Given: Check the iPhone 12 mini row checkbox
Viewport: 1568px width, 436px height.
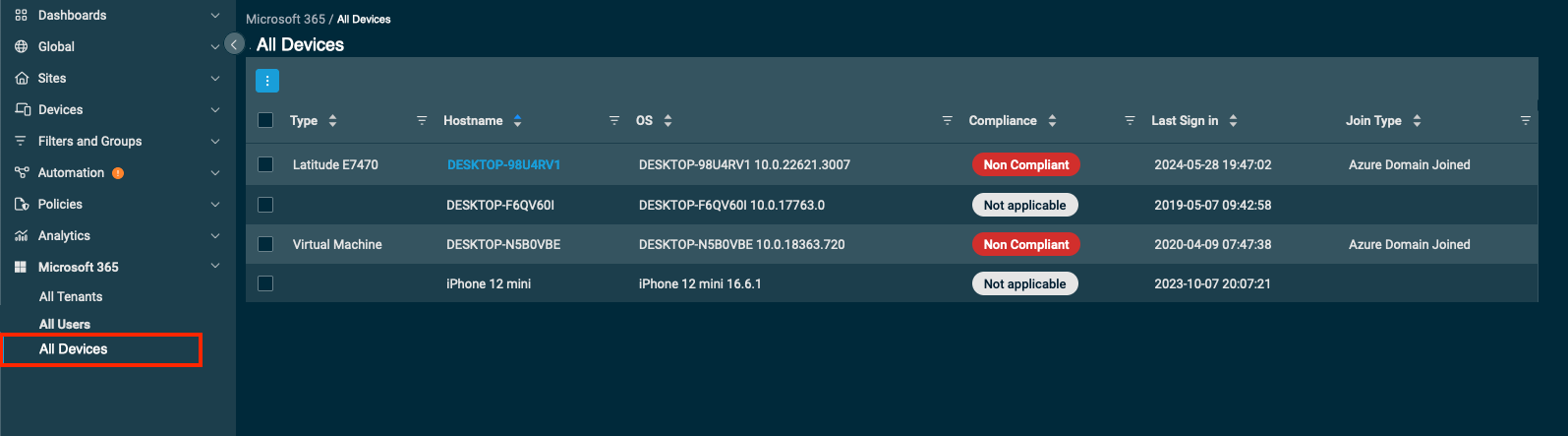Looking at the screenshot, I should [x=265, y=283].
